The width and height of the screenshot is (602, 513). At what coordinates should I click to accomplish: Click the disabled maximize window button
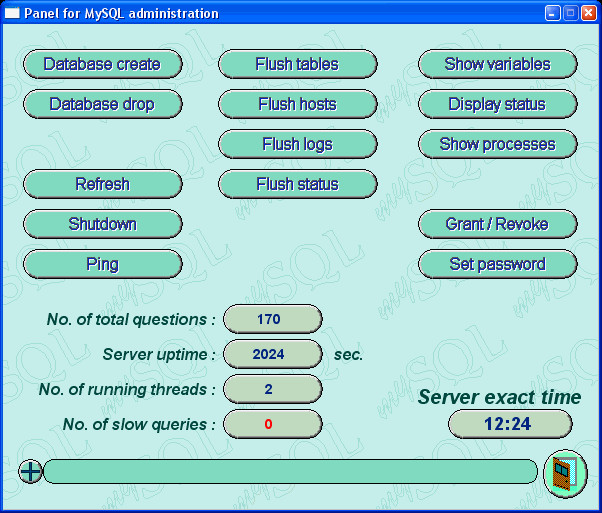pyautogui.click(x=571, y=13)
